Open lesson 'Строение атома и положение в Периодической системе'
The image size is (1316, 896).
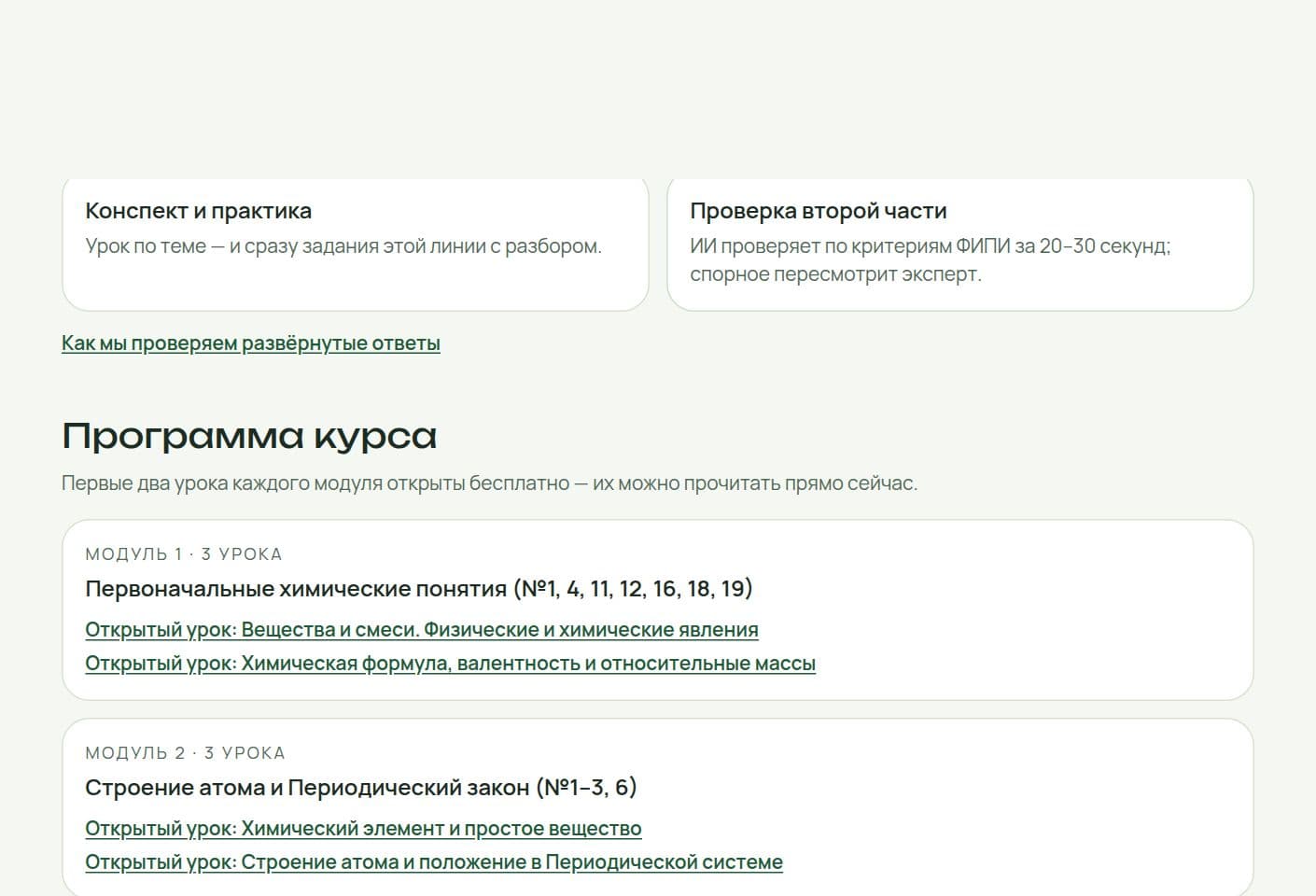pos(434,861)
